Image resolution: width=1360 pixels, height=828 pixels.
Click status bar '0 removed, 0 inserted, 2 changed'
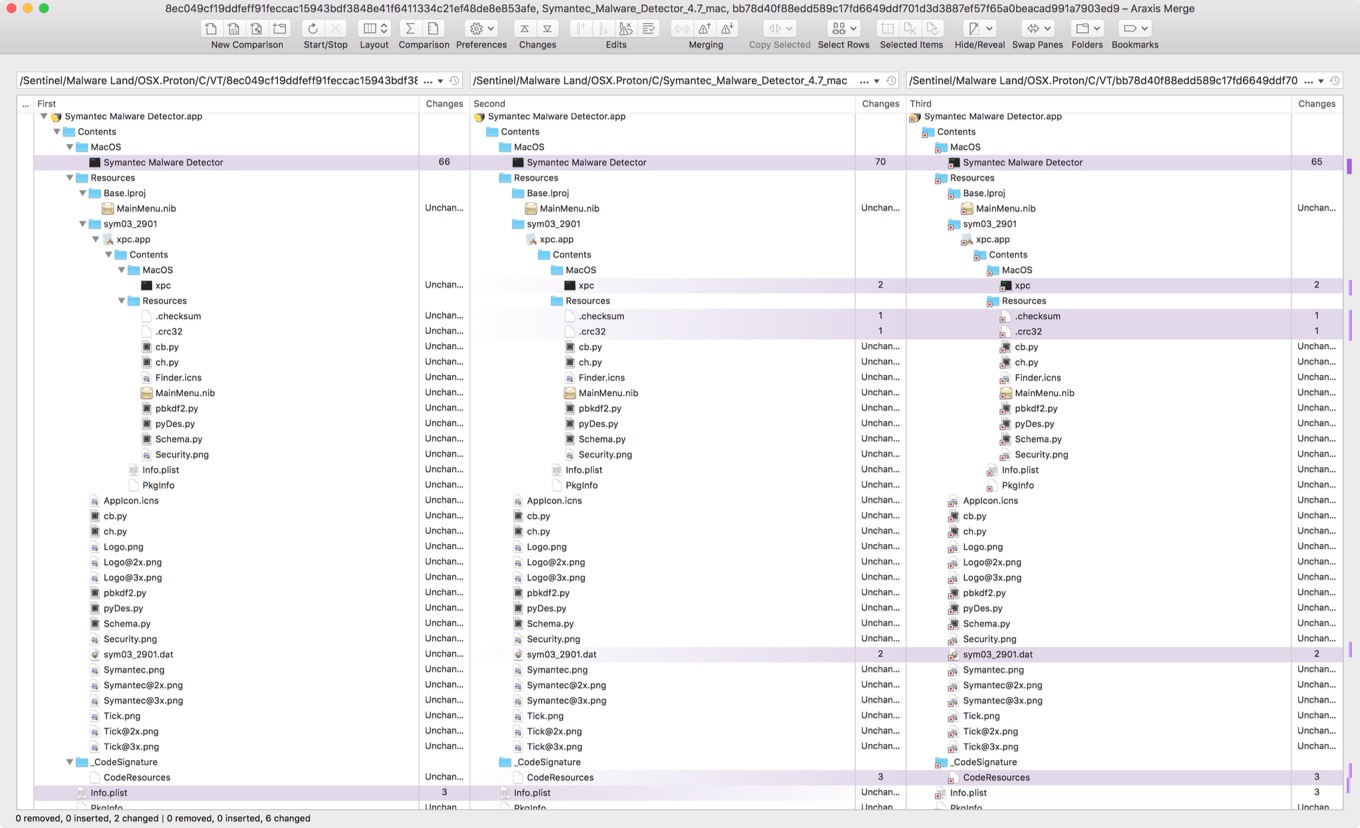coord(88,818)
